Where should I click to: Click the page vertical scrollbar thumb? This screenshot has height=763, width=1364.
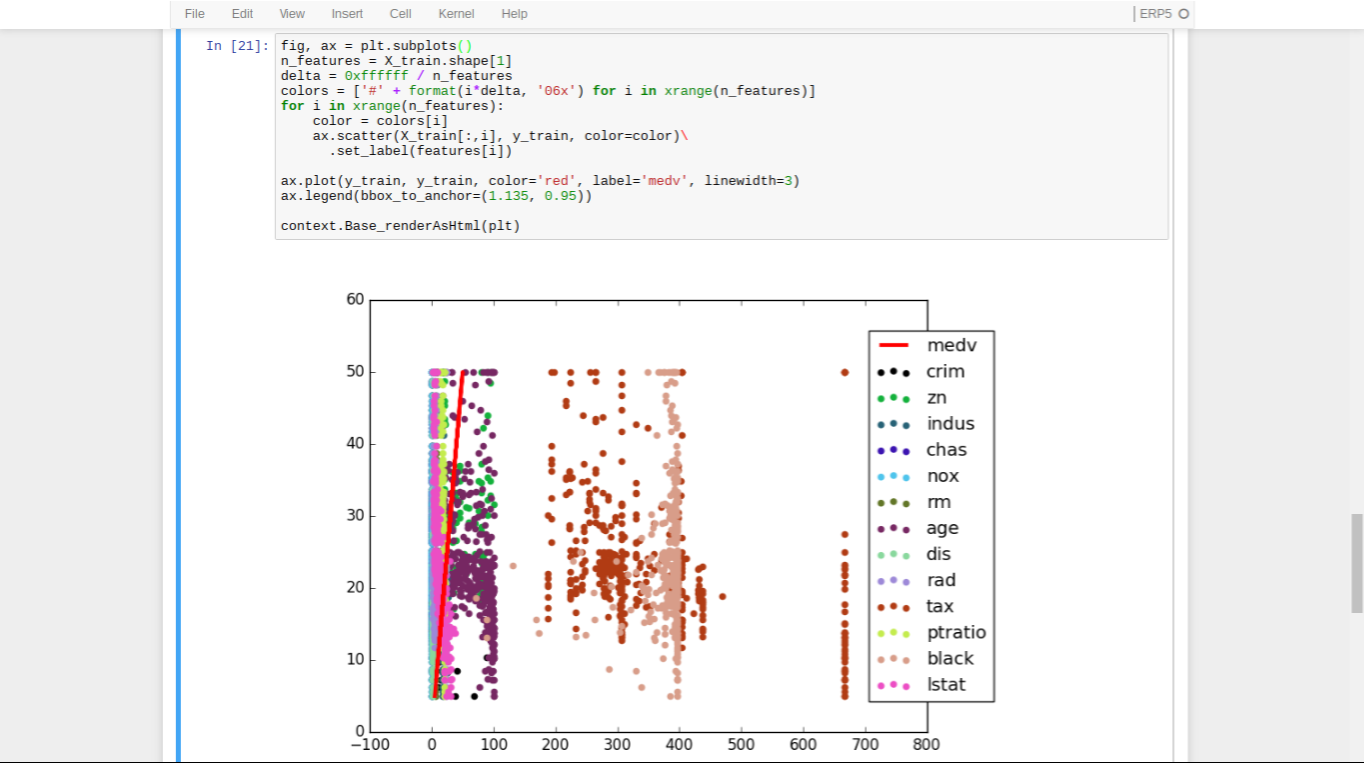[1357, 561]
